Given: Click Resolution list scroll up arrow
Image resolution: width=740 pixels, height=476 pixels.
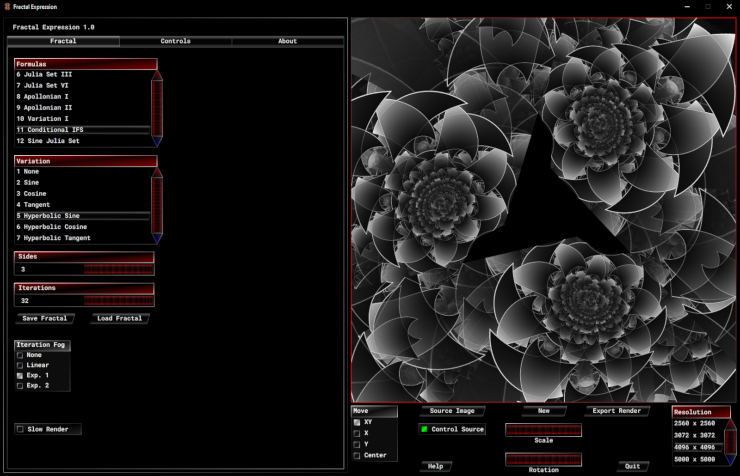Looking at the screenshot, I should (731, 424).
